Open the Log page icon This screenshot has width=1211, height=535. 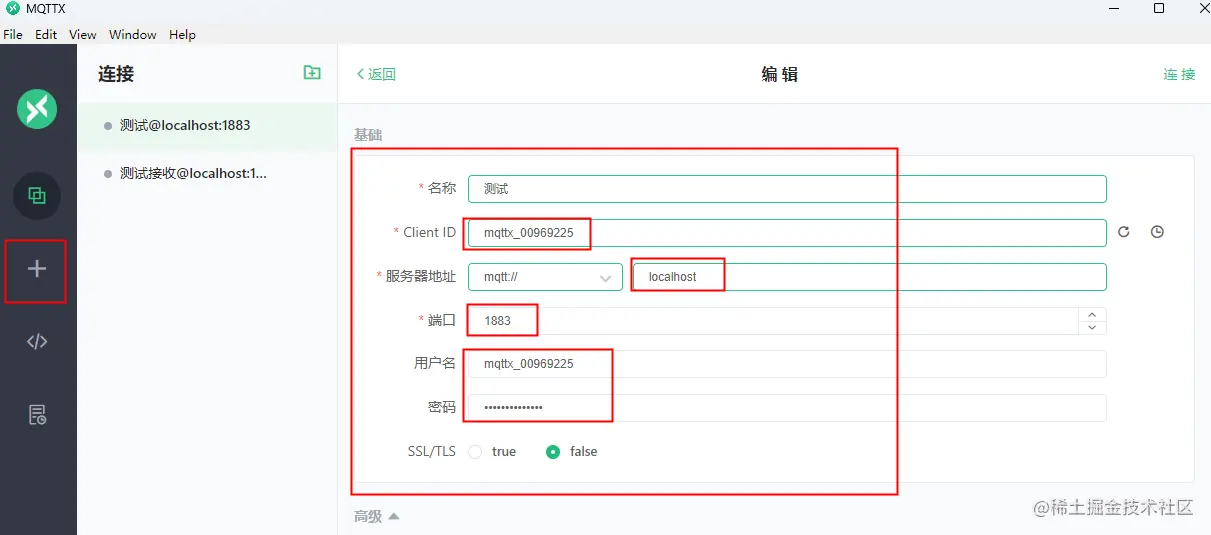(x=37, y=414)
